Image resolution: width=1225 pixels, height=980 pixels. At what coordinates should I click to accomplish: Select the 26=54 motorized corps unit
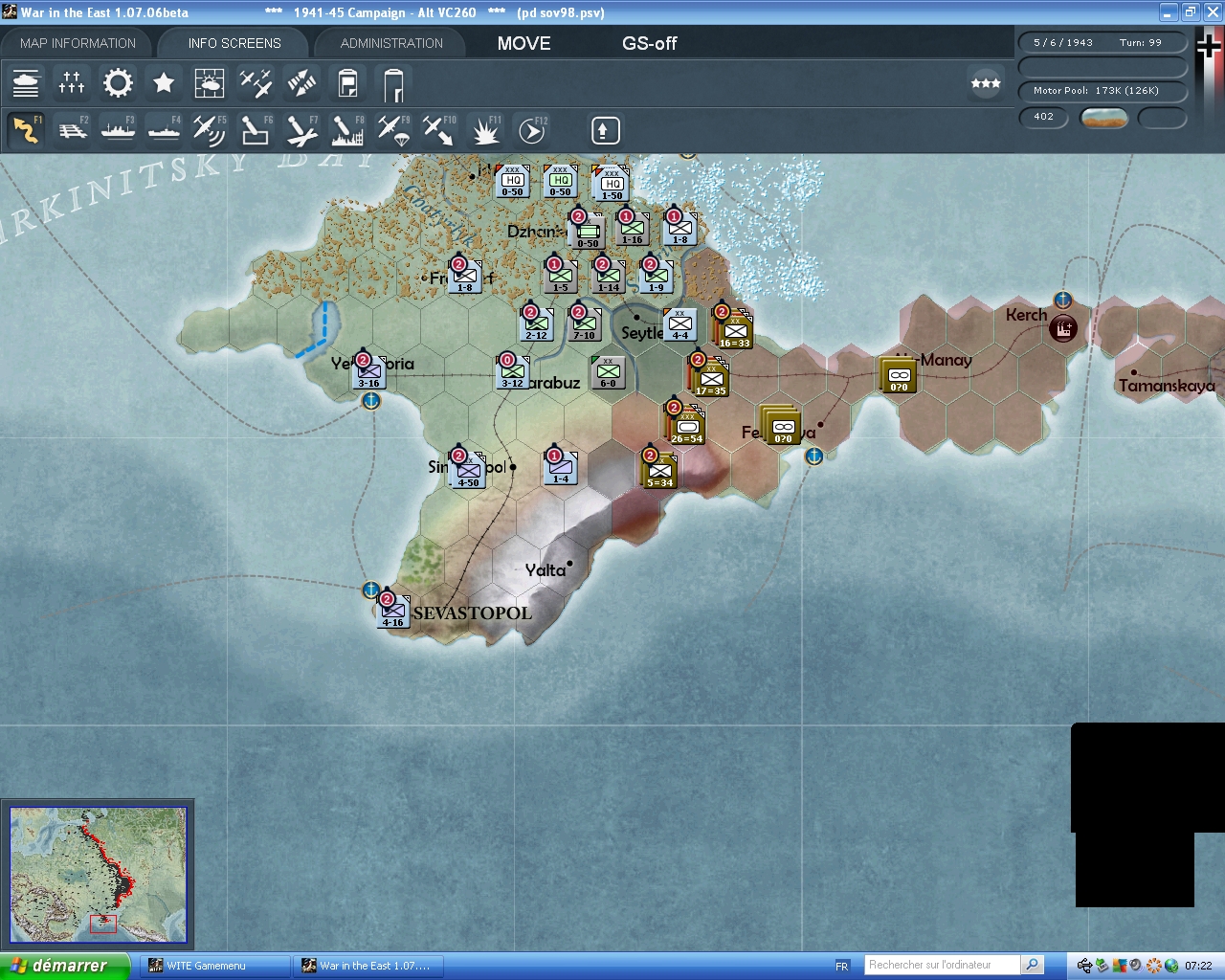[x=686, y=425]
